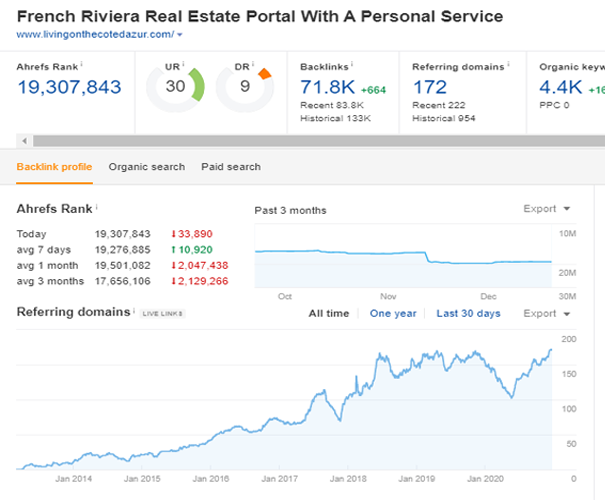Click the +664 backlinks change figure
This screenshot has height=500, width=605.
click(x=373, y=90)
